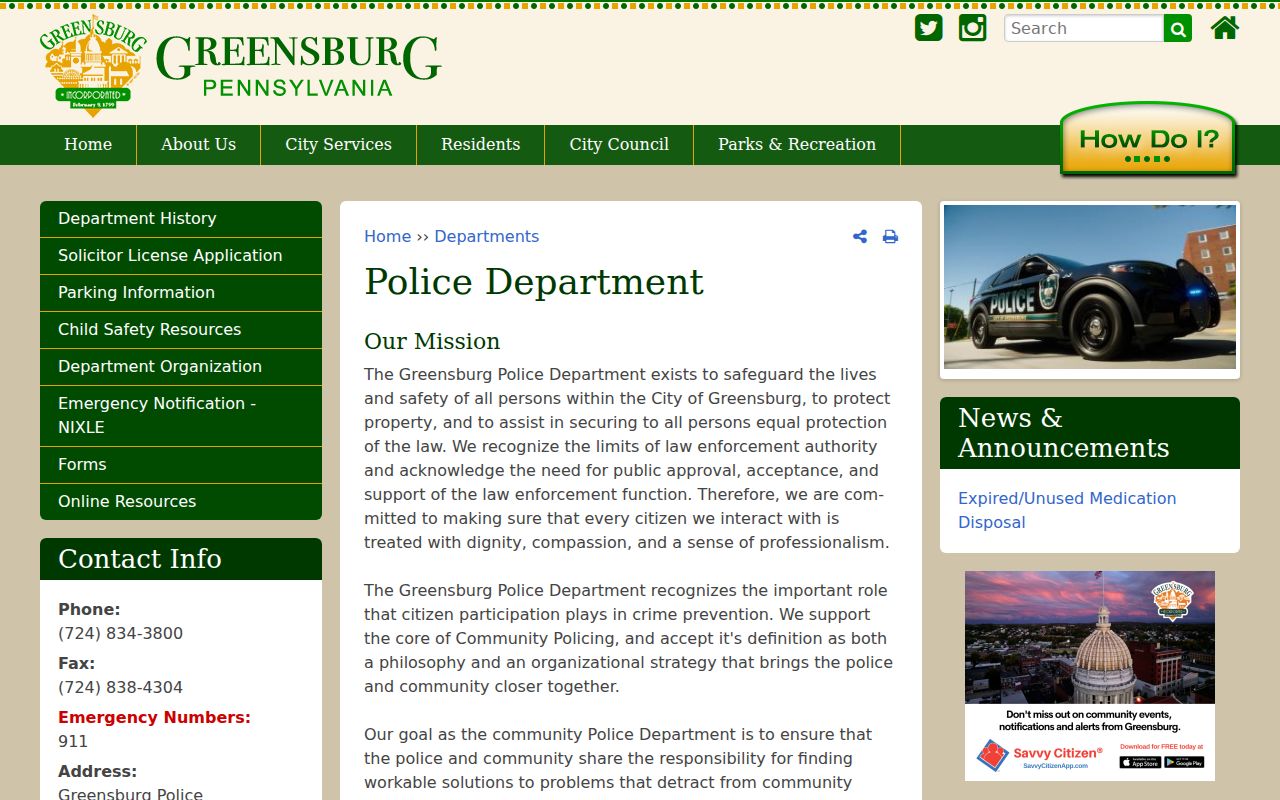Click the How Do I? button
Viewport: 1280px width, 800px height.
(x=1149, y=140)
